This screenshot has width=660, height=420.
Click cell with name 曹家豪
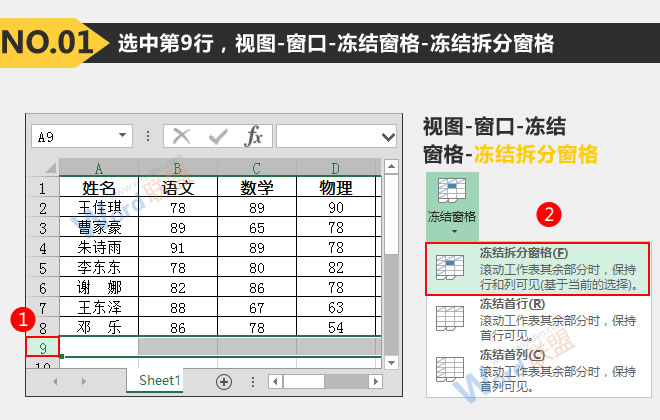tap(99, 228)
